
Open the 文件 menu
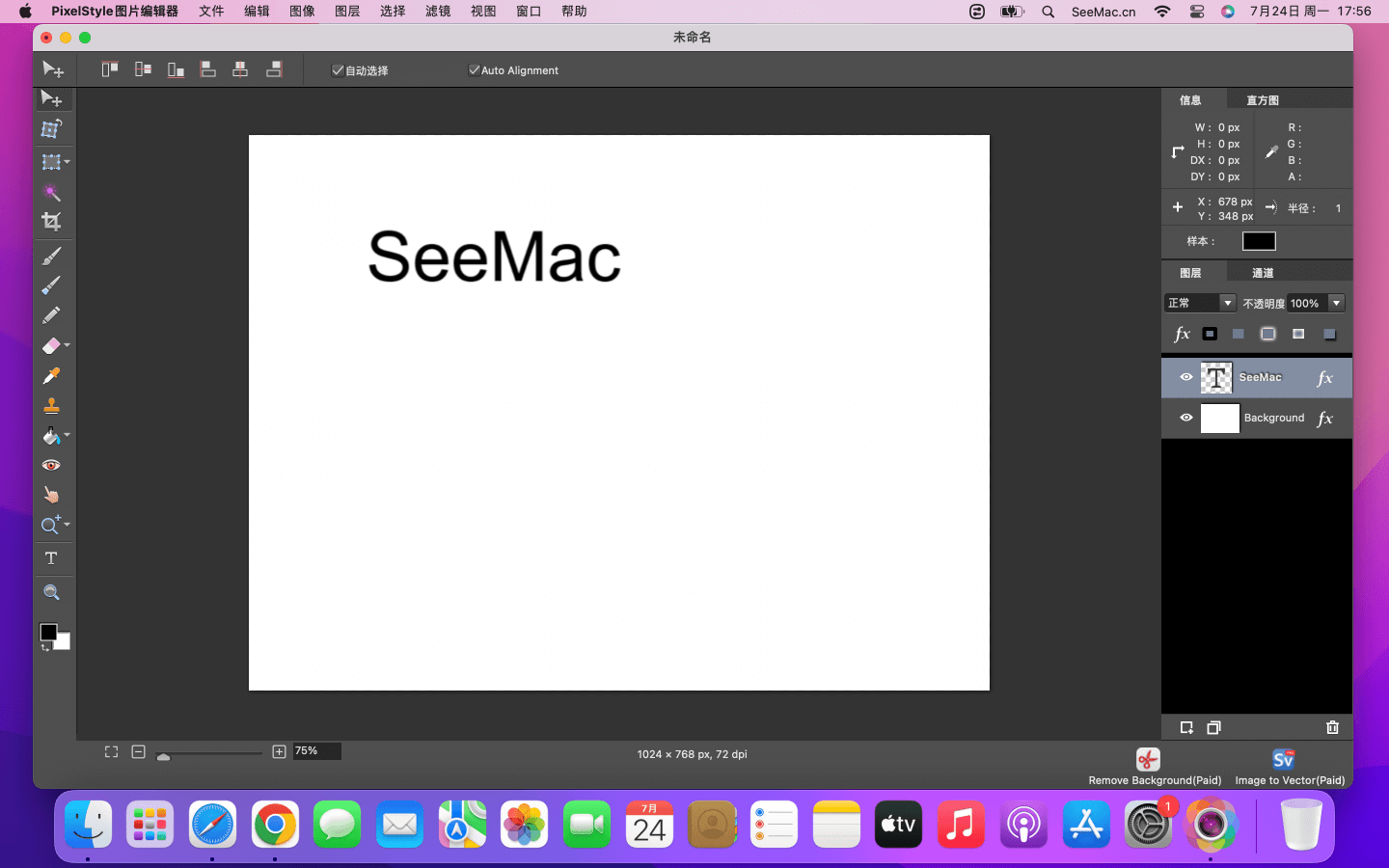coord(211,12)
